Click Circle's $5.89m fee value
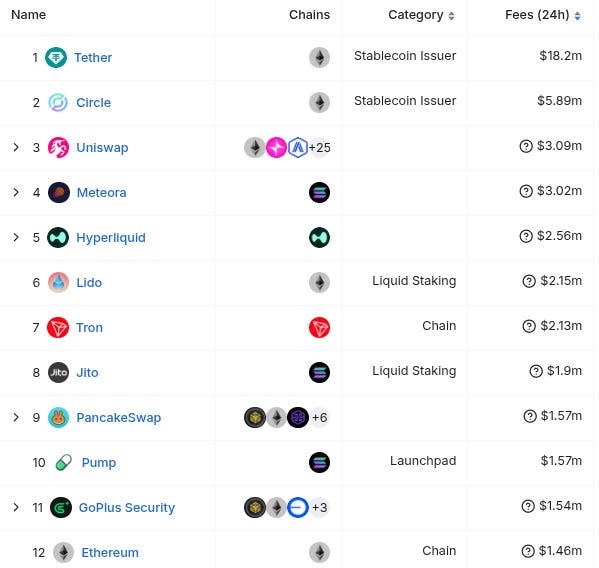The height and width of the screenshot is (568, 599). pos(559,101)
